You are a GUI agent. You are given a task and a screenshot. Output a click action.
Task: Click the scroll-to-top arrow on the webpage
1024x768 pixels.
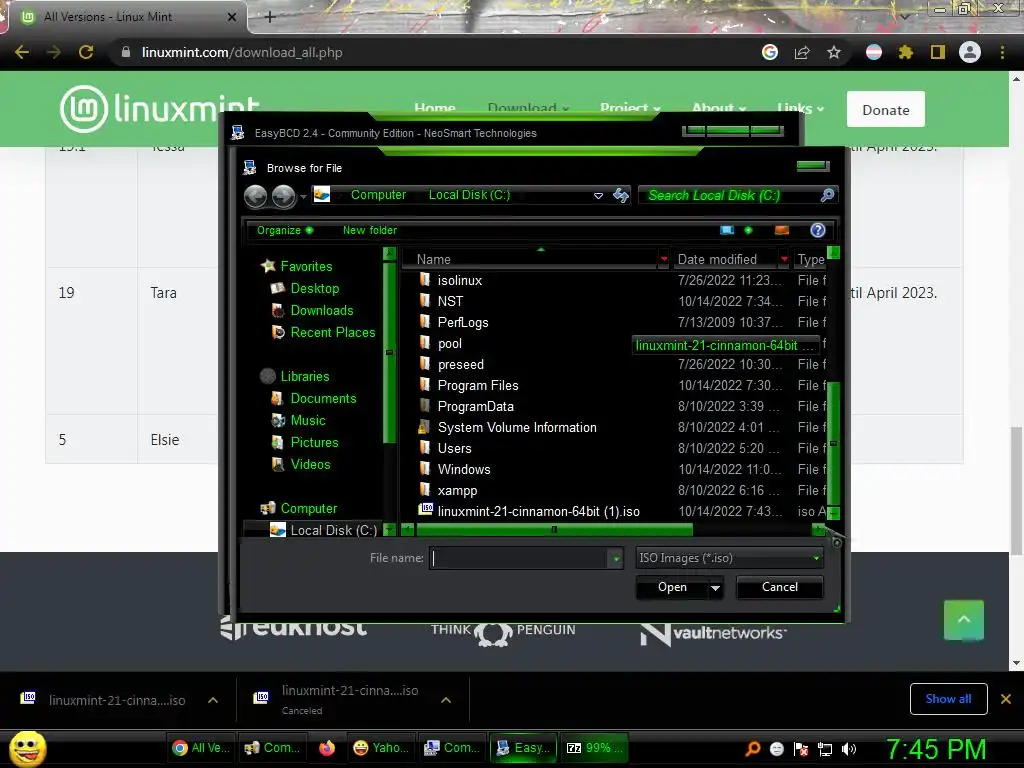(x=963, y=620)
